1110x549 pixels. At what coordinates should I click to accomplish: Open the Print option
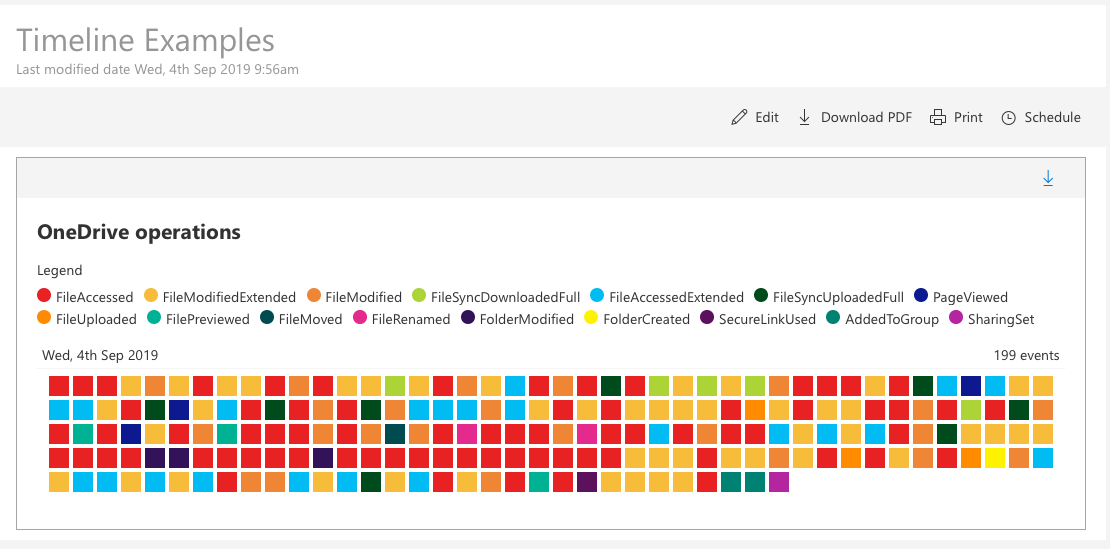[956, 117]
